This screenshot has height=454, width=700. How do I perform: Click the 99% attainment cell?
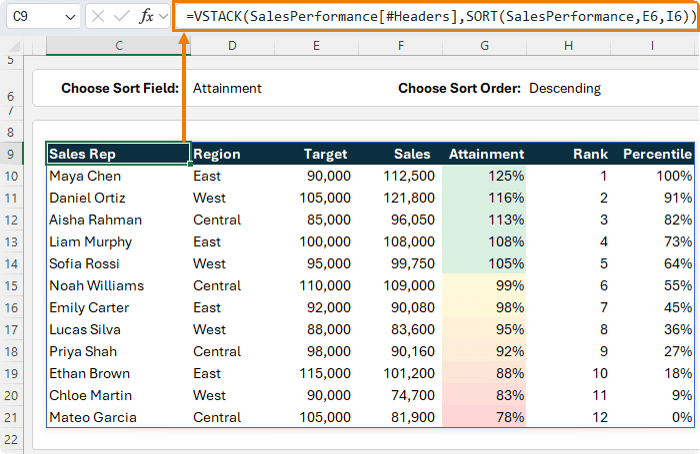tap(484, 285)
